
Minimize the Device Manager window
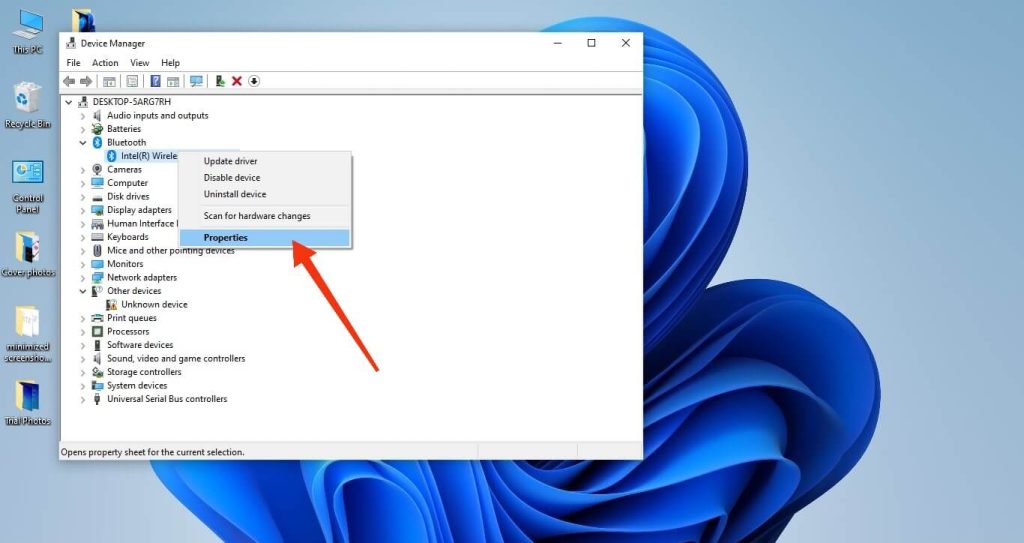point(558,43)
